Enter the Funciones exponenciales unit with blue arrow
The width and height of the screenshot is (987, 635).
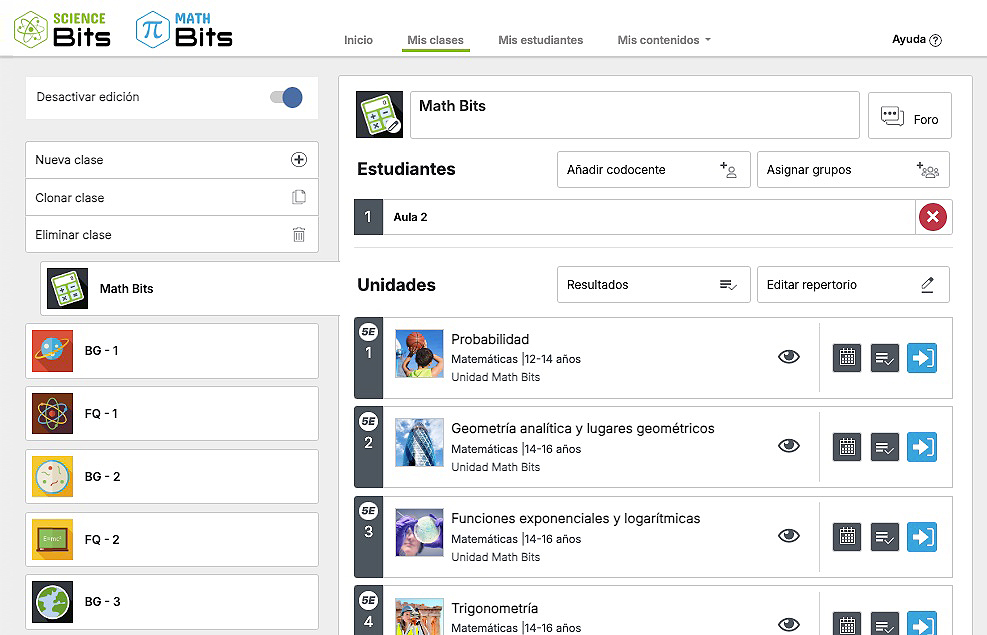pyautogui.click(x=922, y=537)
